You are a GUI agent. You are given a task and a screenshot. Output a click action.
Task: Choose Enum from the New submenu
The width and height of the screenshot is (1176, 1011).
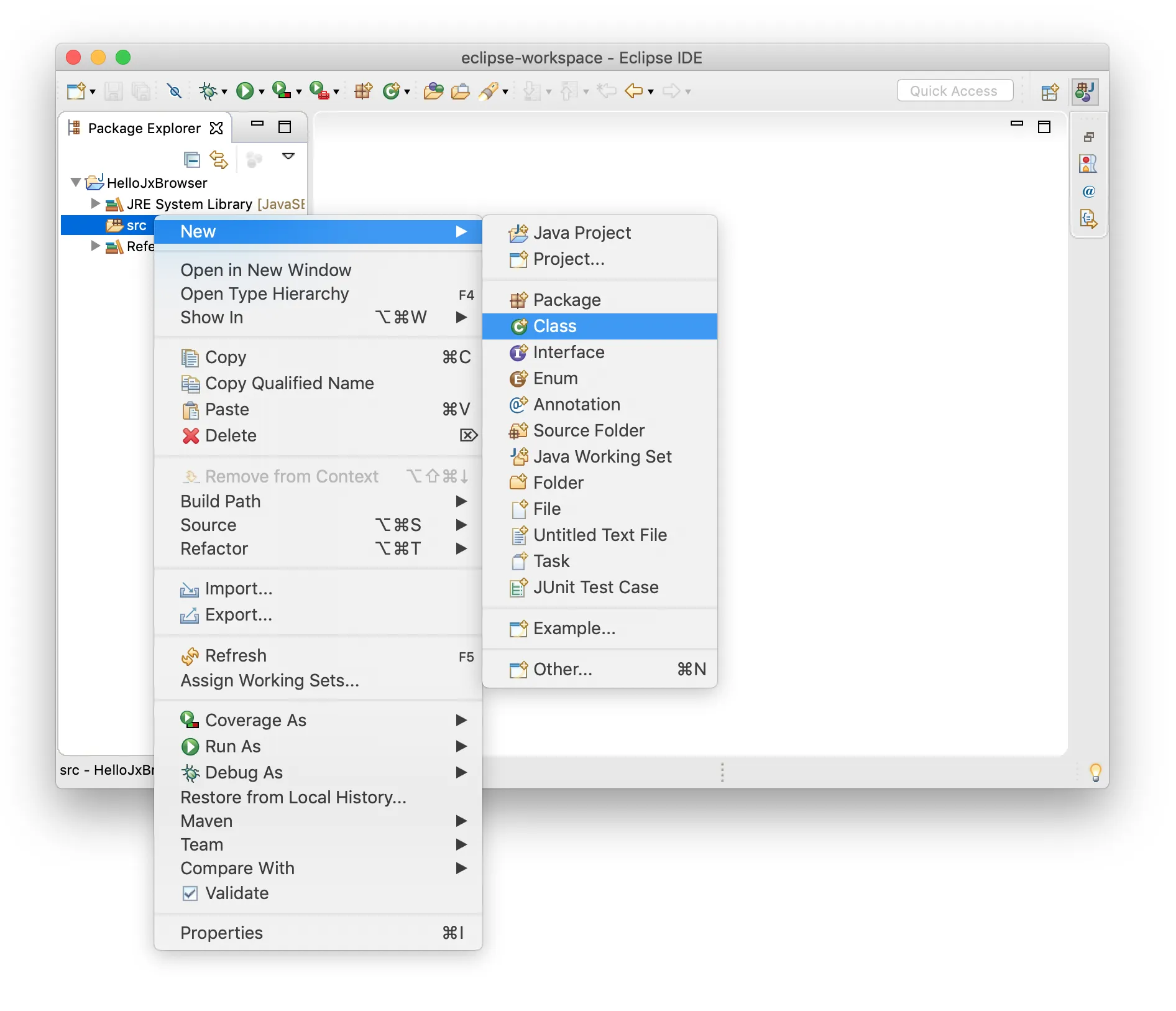click(x=600, y=378)
